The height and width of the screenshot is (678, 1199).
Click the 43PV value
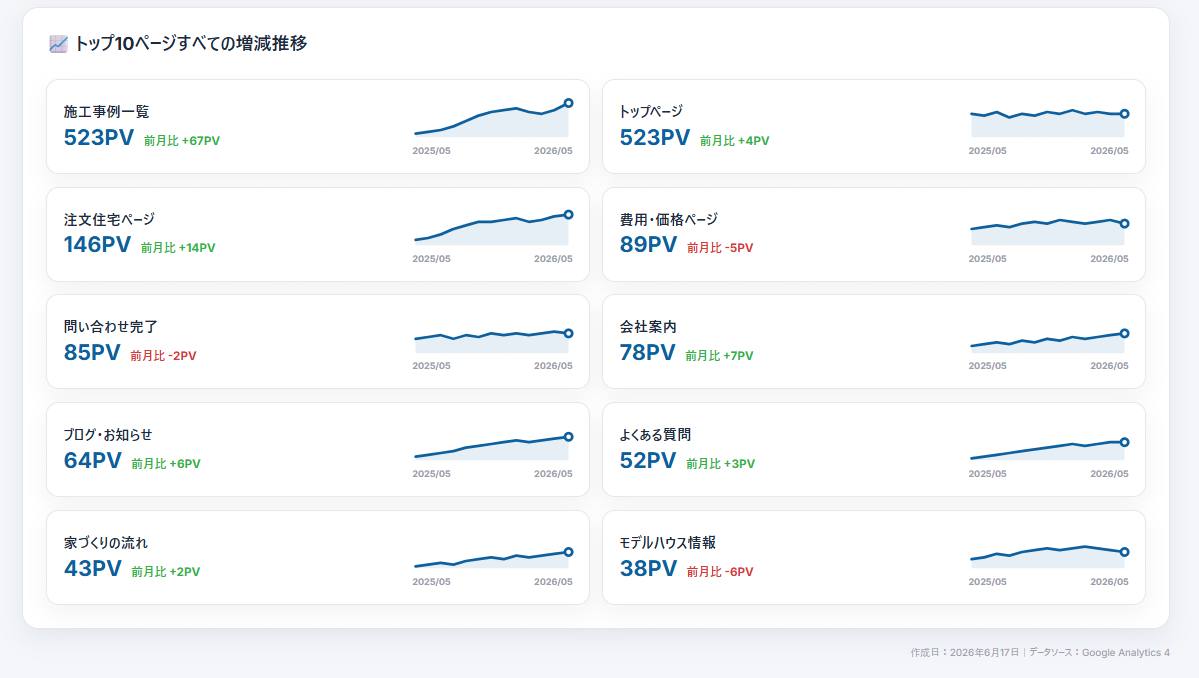(x=93, y=569)
